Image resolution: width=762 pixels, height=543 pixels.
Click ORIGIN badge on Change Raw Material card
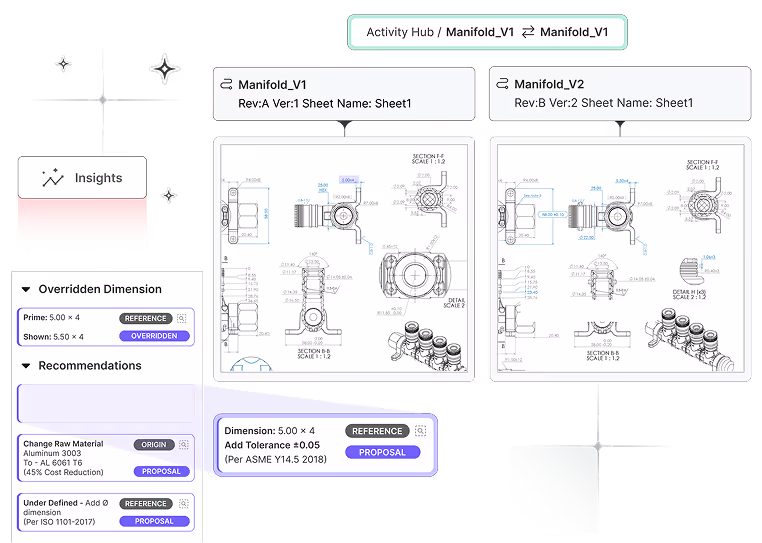click(154, 444)
